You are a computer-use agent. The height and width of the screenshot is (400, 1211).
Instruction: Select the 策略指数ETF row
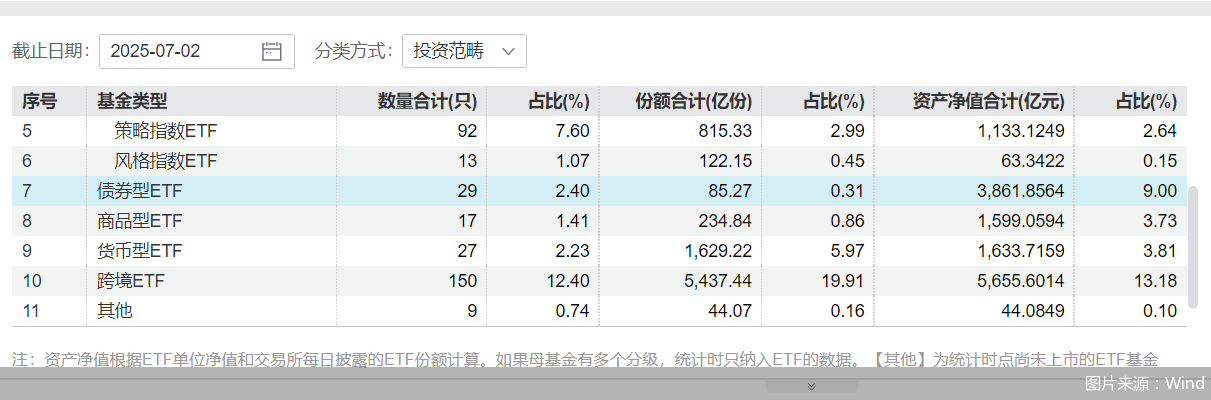coord(165,131)
